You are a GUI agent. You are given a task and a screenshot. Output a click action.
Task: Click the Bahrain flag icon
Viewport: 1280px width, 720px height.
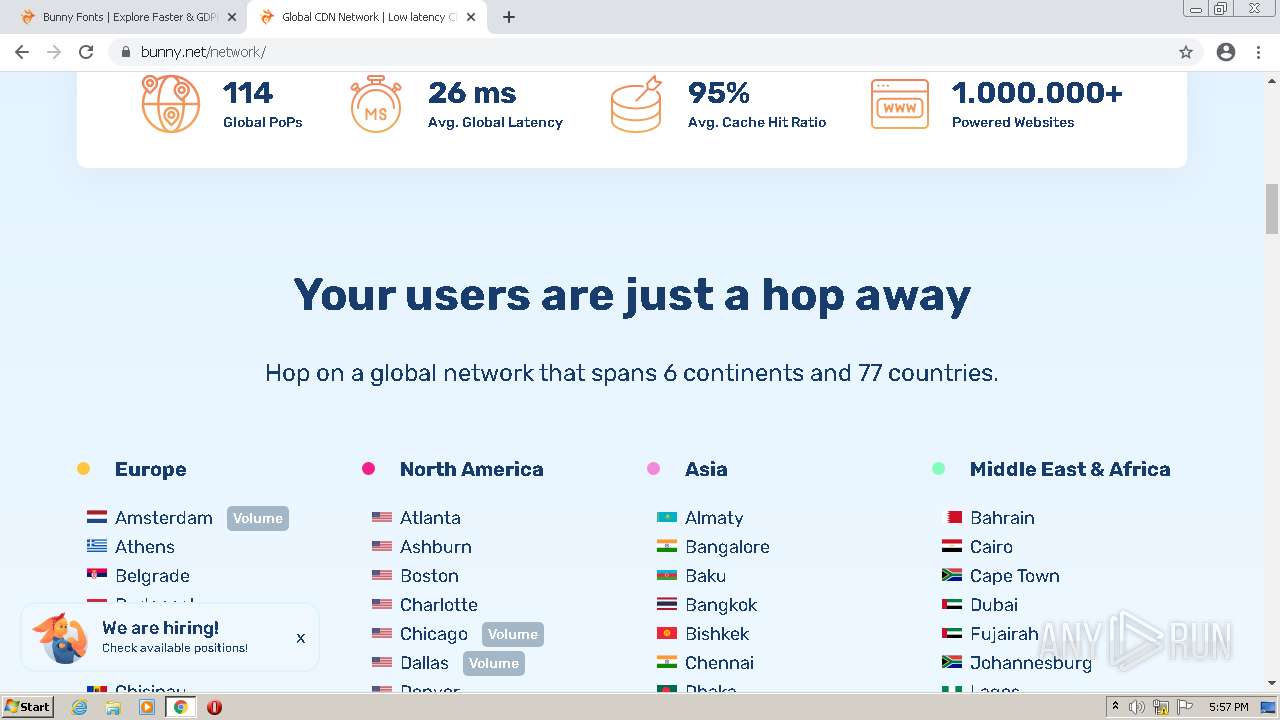952,518
